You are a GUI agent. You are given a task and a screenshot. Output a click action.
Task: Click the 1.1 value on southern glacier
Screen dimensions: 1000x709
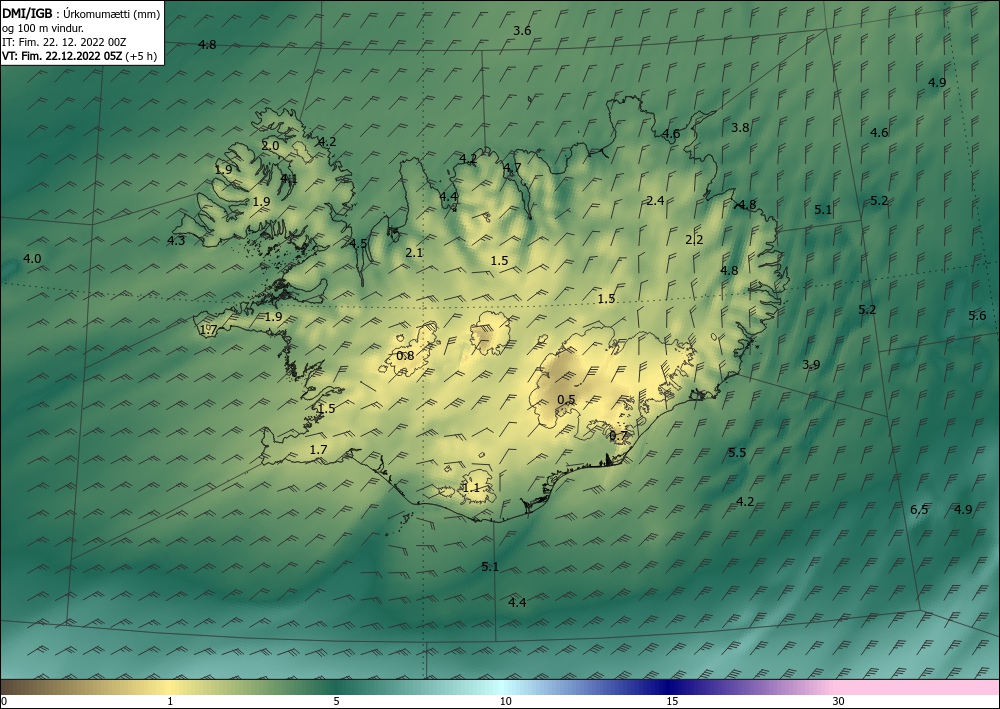pos(471,488)
